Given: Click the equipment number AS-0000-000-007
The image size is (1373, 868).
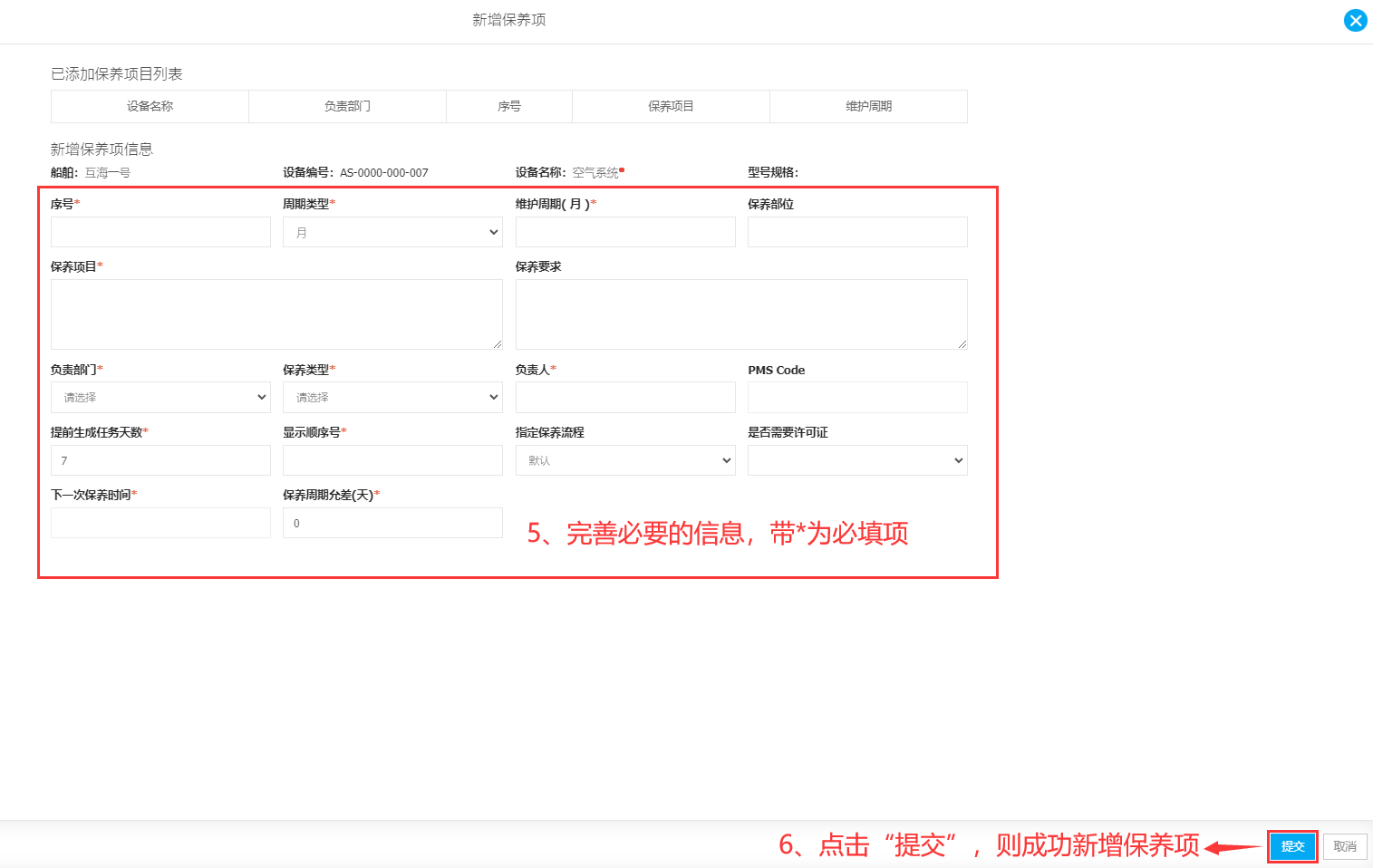Looking at the screenshot, I should [x=384, y=172].
